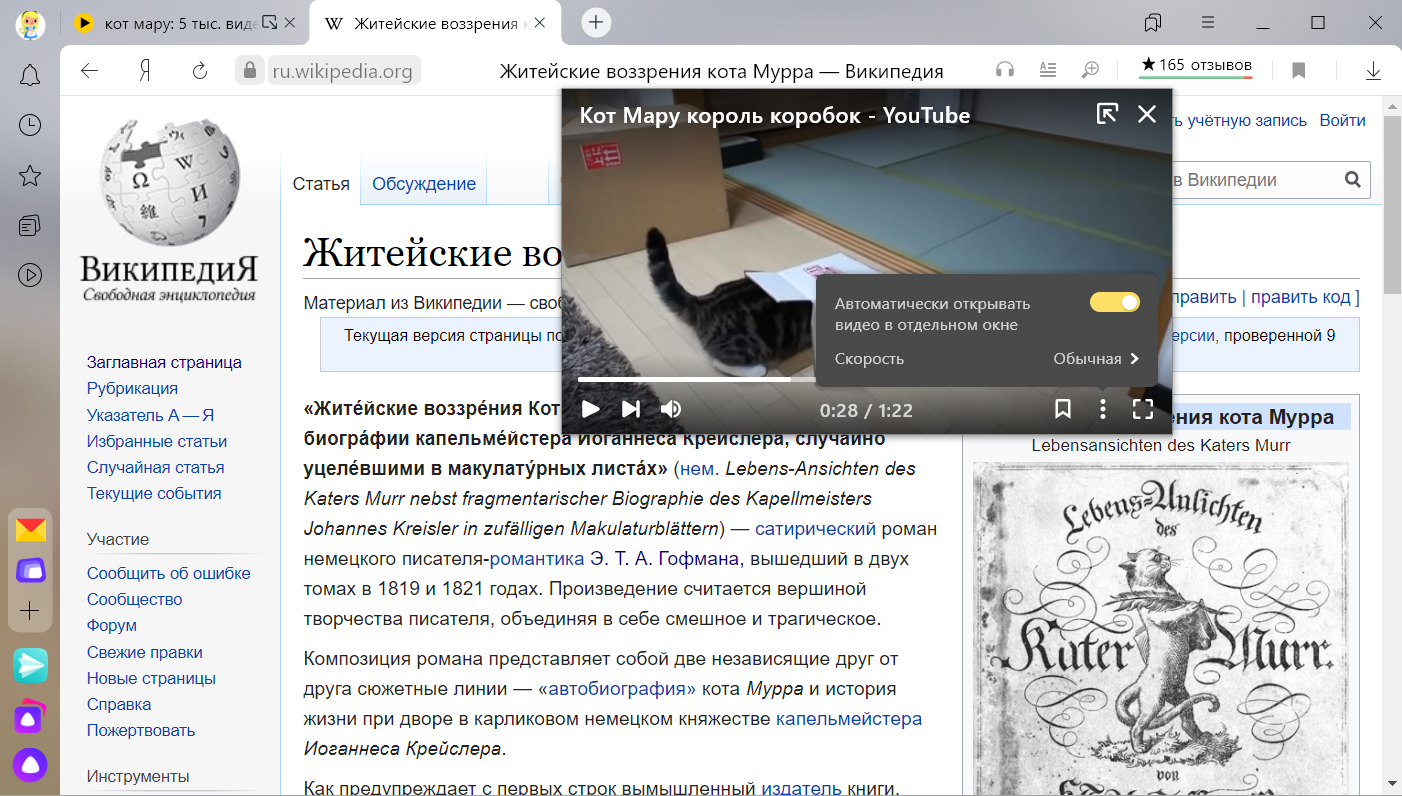The height and width of the screenshot is (796, 1402).
Task: Click the site lock security icon
Action: (x=250, y=70)
